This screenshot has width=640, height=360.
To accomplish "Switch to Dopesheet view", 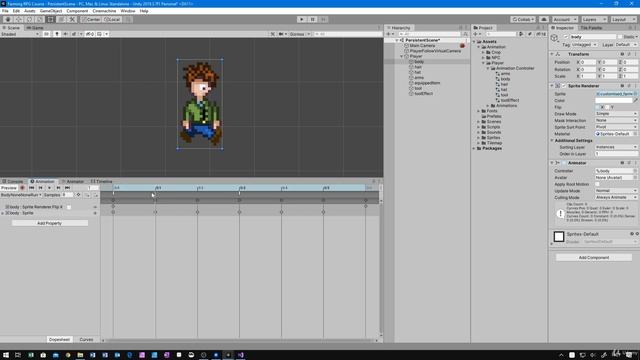I will (59, 339).
